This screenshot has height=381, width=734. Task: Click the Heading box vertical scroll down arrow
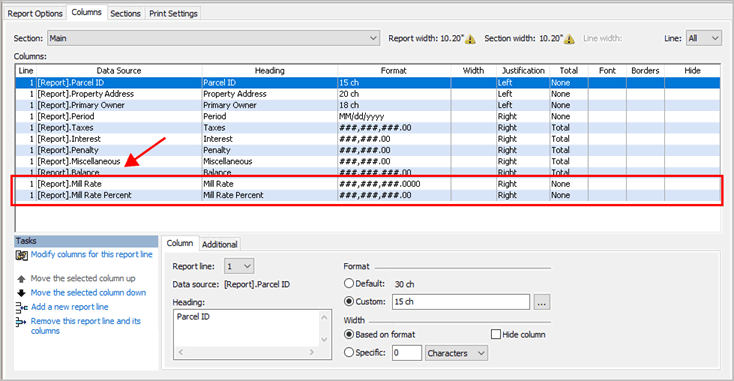coord(324,340)
